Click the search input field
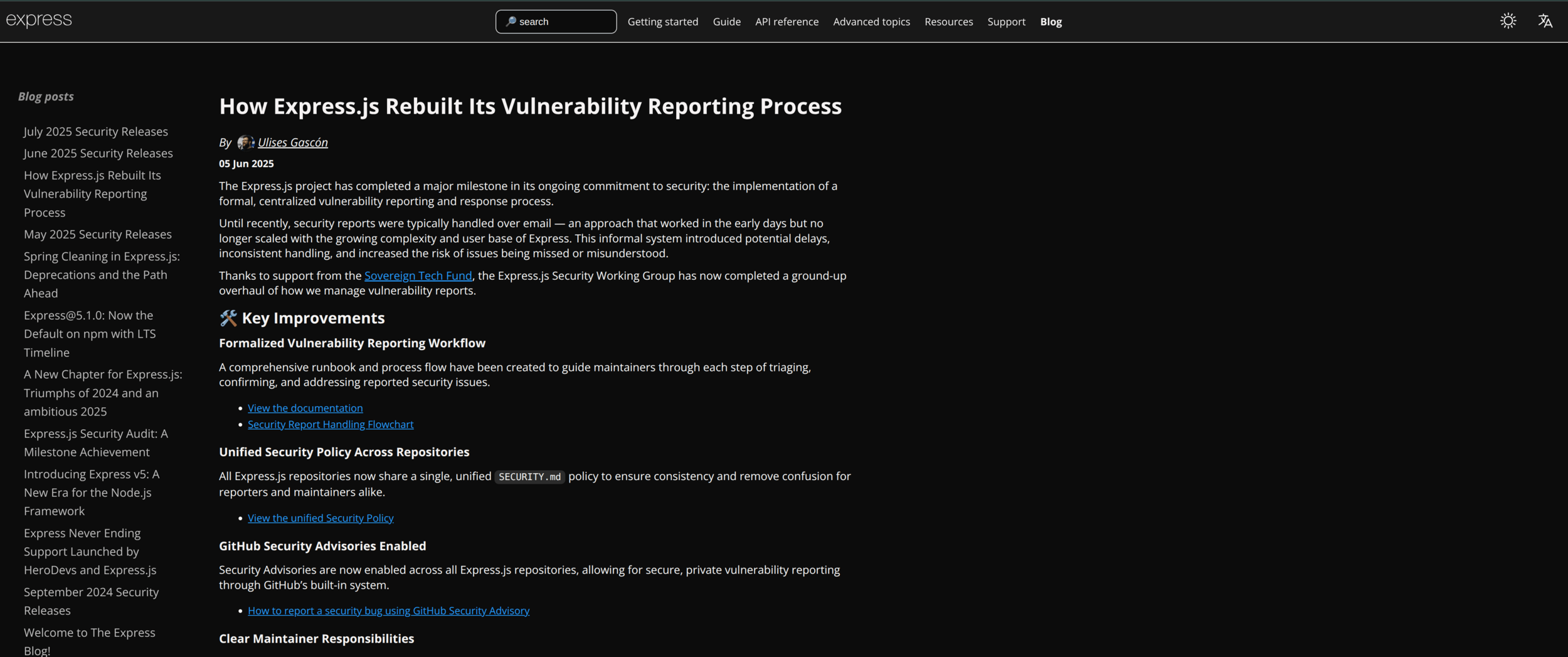1568x657 pixels. pos(556,21)
